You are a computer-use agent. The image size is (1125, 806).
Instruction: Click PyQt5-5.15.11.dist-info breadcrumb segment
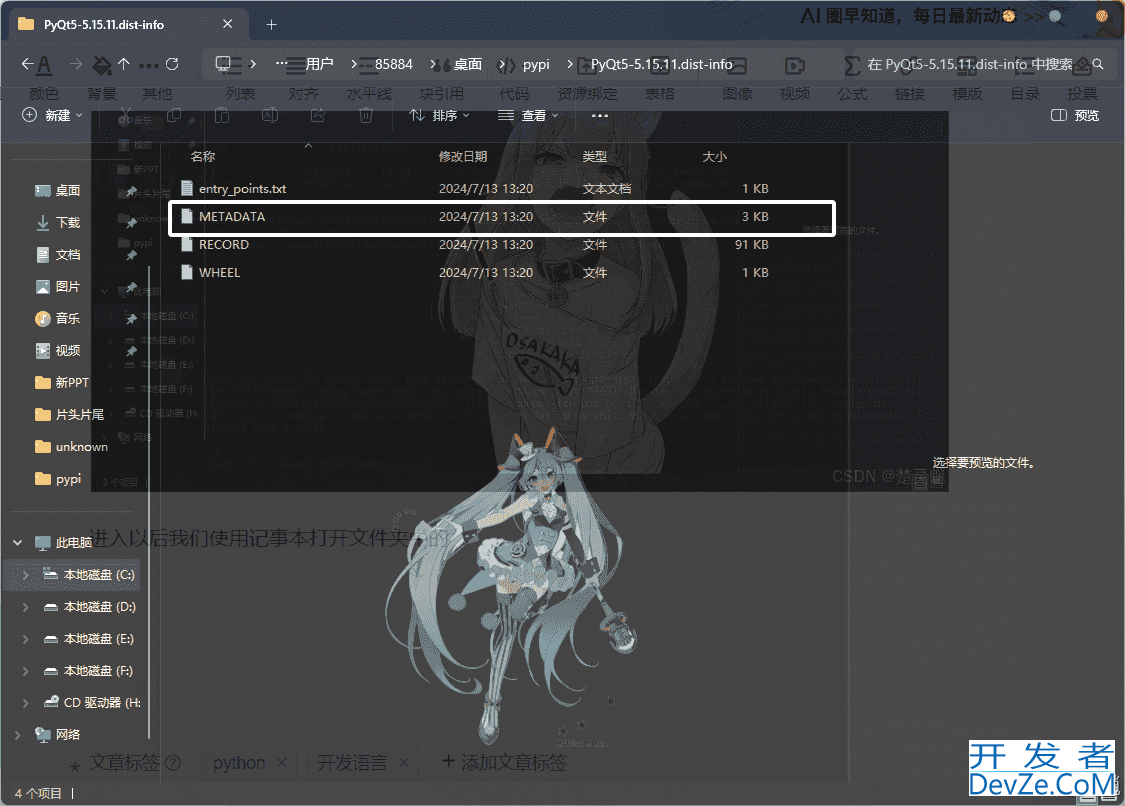pyautogui.click(x=662, y=64)
